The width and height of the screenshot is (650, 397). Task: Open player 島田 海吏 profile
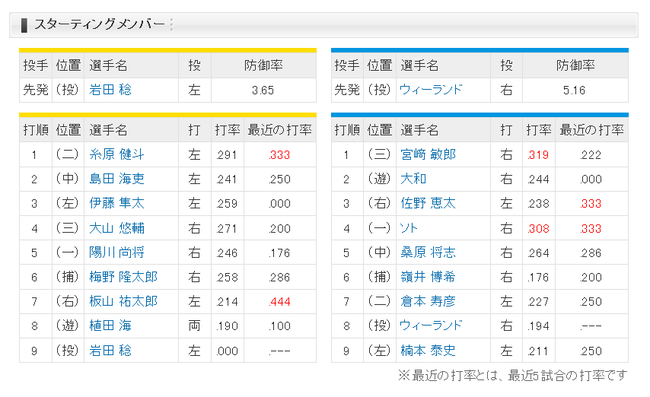[x=116, y=179]
